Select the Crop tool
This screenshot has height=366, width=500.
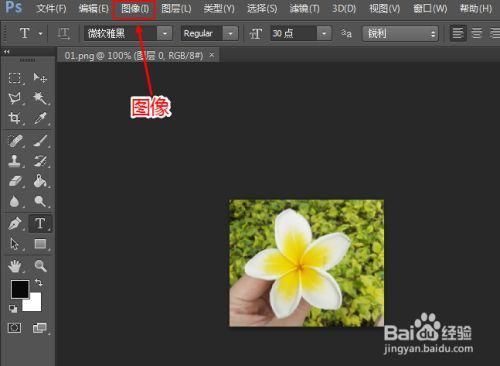15,118
